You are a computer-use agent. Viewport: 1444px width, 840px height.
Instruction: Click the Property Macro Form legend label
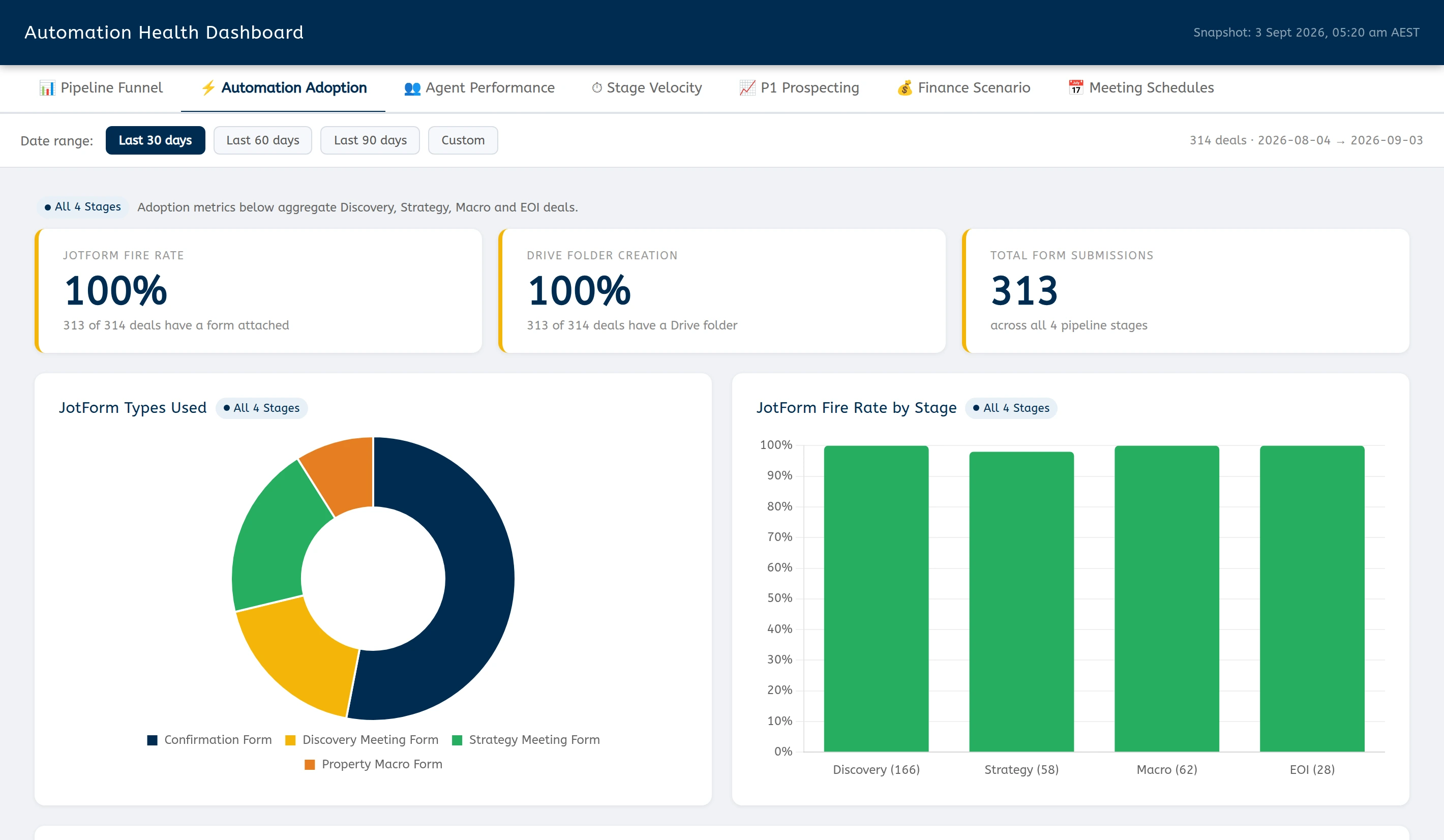382,765
